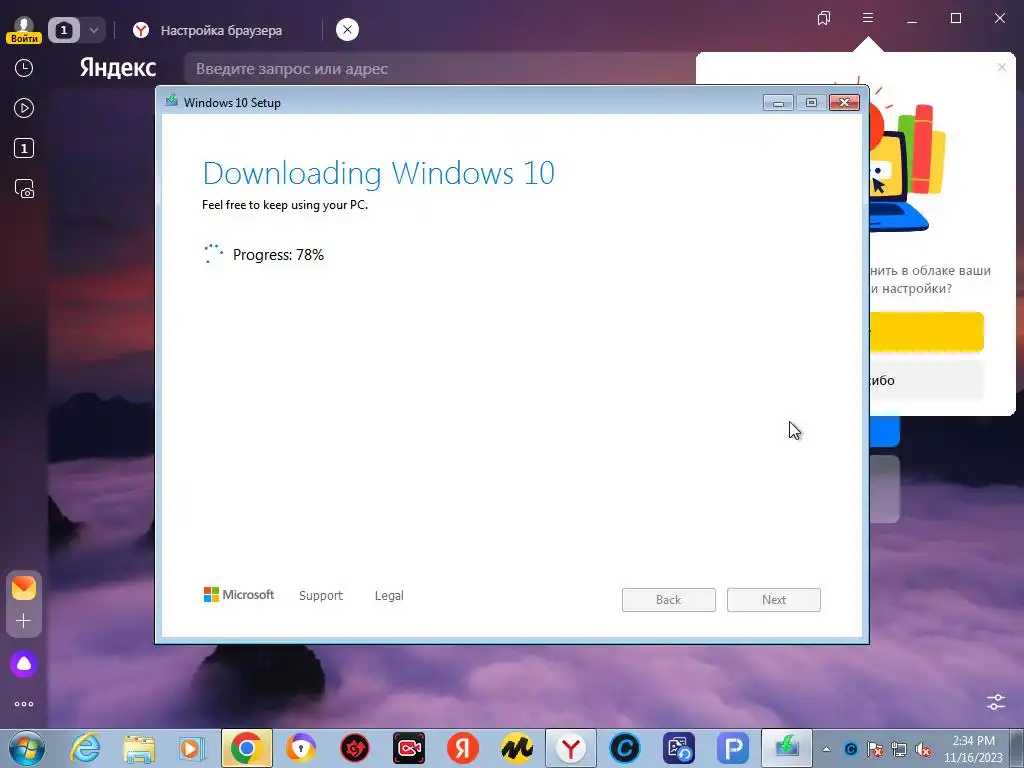This screenshot has height=768, width=1024.
Task: Open the sidebar more options dots
Action: [24, 704]
